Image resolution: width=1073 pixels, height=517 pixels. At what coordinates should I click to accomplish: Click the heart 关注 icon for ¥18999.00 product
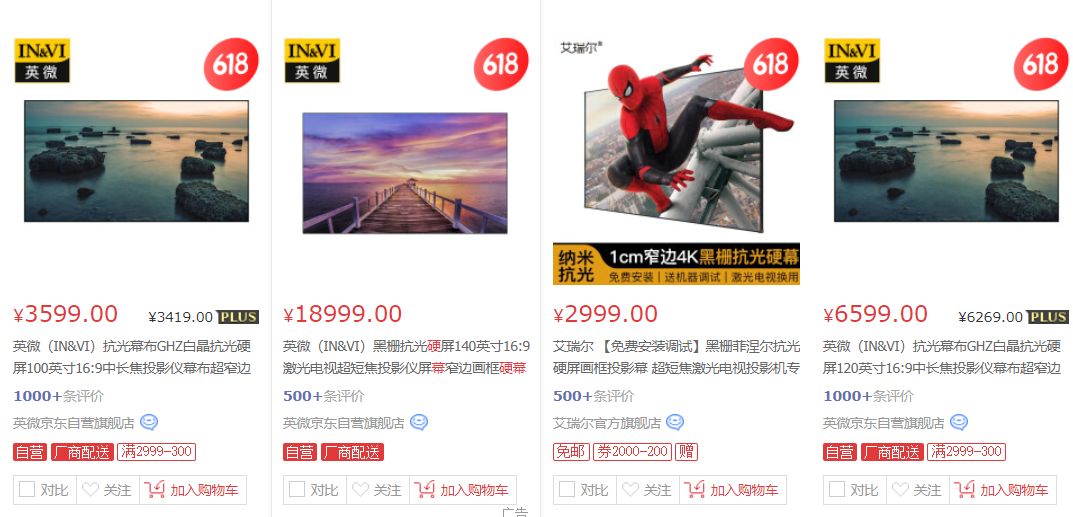click(361, 490)
